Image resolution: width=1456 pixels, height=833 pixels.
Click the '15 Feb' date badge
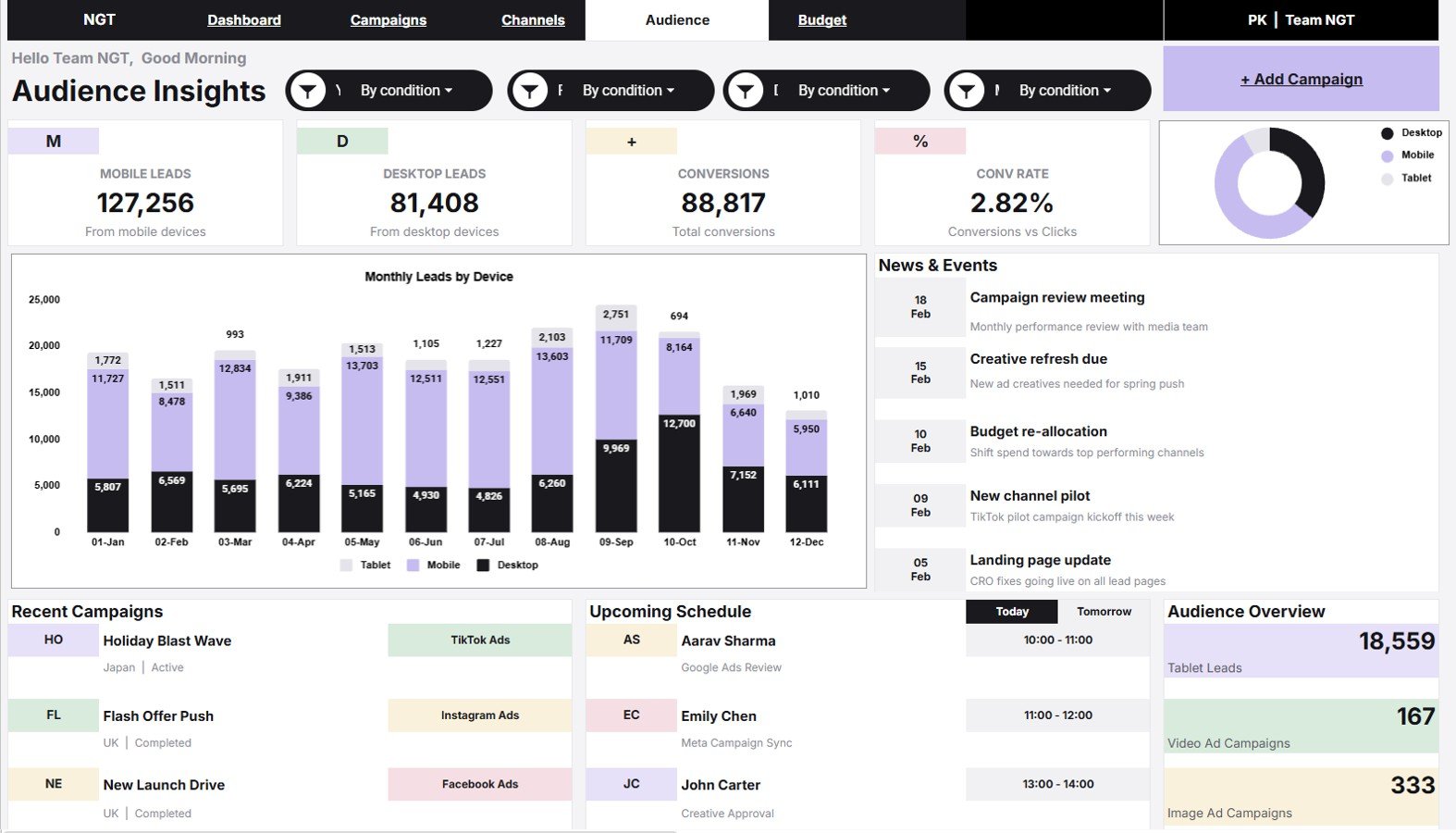[x=920, y=373]
